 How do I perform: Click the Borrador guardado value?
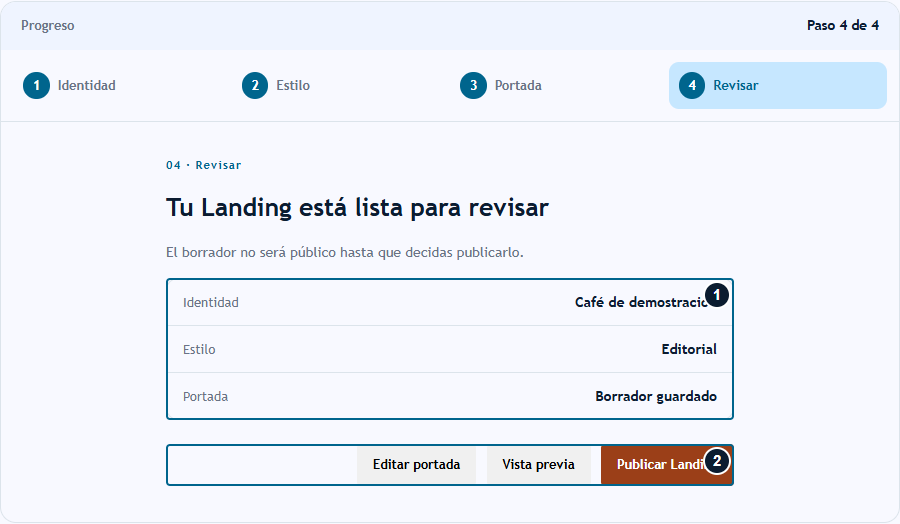655,397
